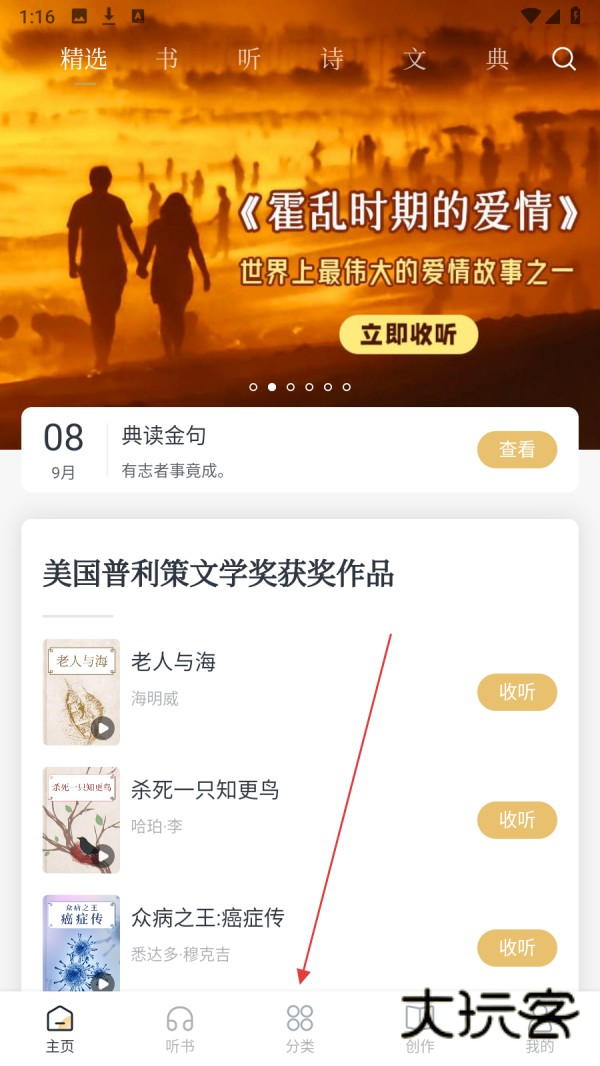
Task: Open the download indicator in status bar
Action: point(109,16)
